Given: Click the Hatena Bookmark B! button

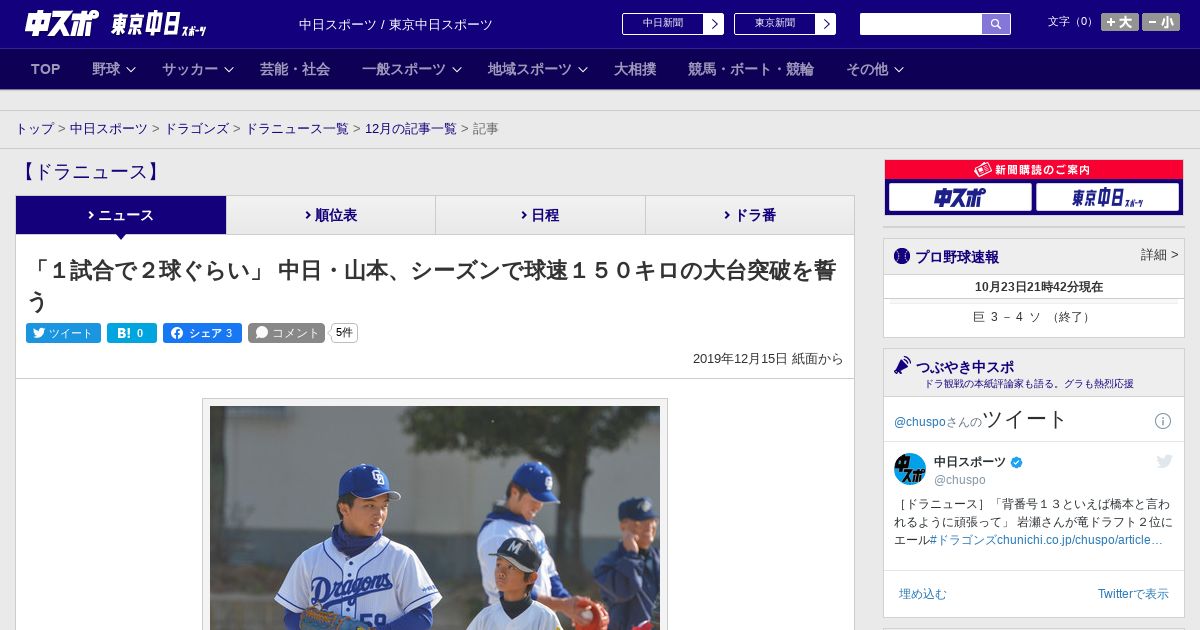Looking at the screenshot, I should pyautogui.click(x=132, y=333).
